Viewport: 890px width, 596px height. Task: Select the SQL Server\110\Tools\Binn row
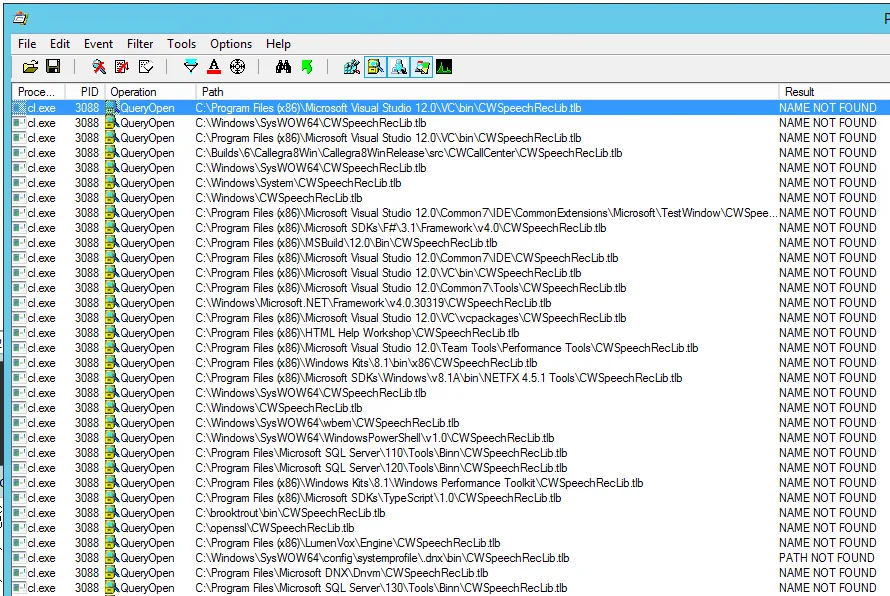tap(451, 453)
